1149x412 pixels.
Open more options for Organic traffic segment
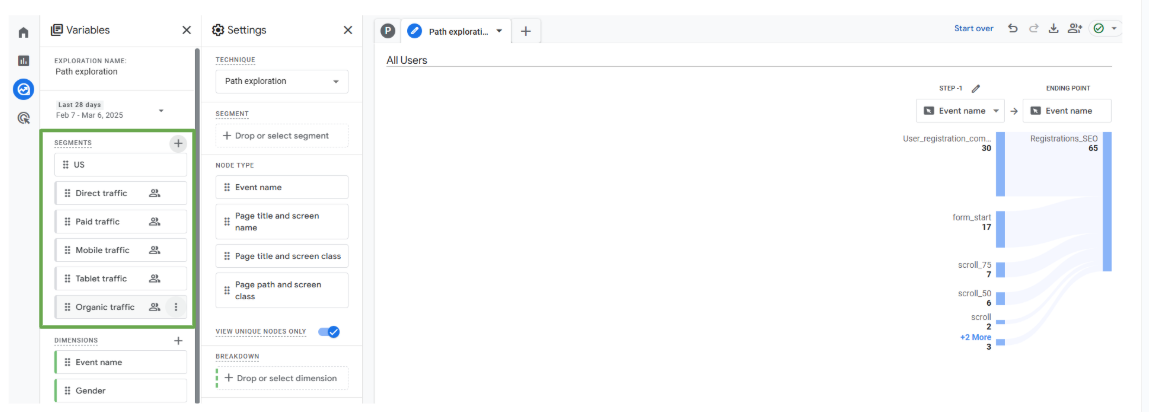[x=175, y=307]
